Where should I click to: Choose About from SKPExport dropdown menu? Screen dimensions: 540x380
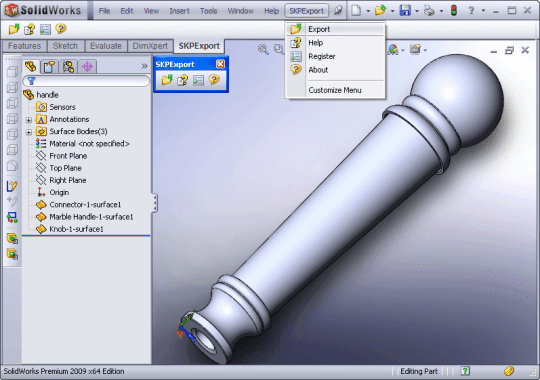tap(335, 70)
